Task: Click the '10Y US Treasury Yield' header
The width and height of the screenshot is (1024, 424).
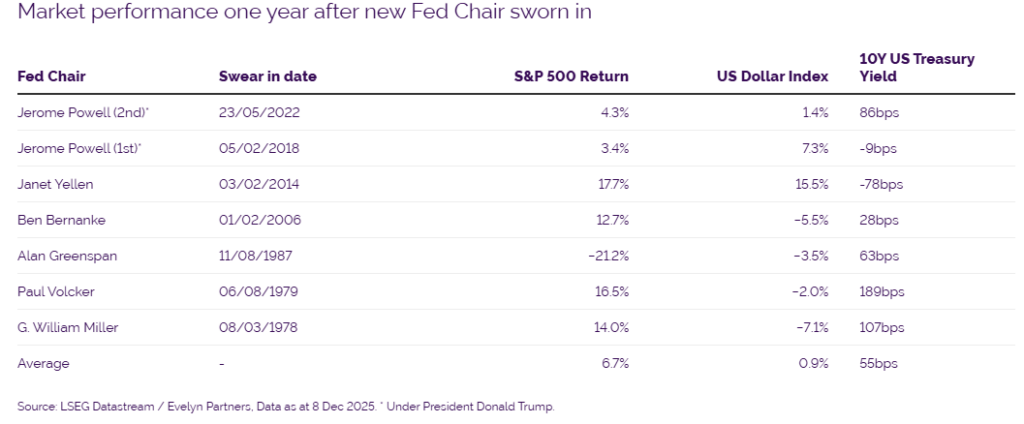Action: coord(916,68)
